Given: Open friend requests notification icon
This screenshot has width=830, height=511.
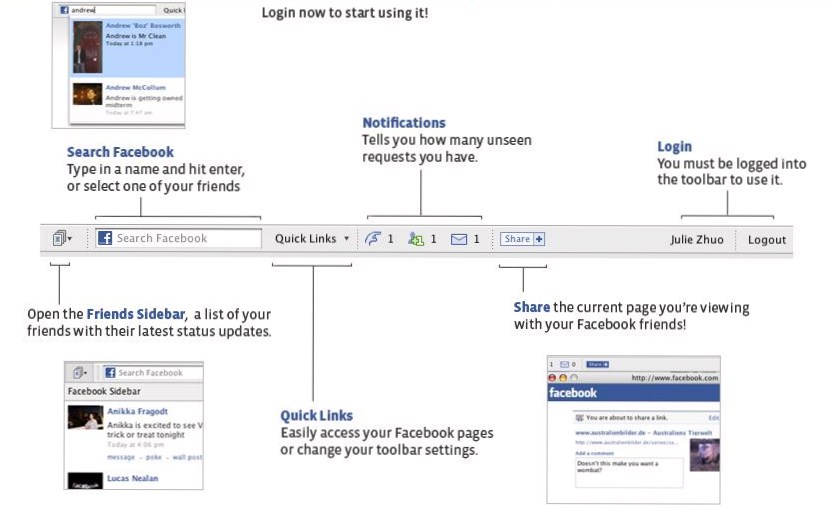Looking at the screenshot, I should click(x=416, y=239).
